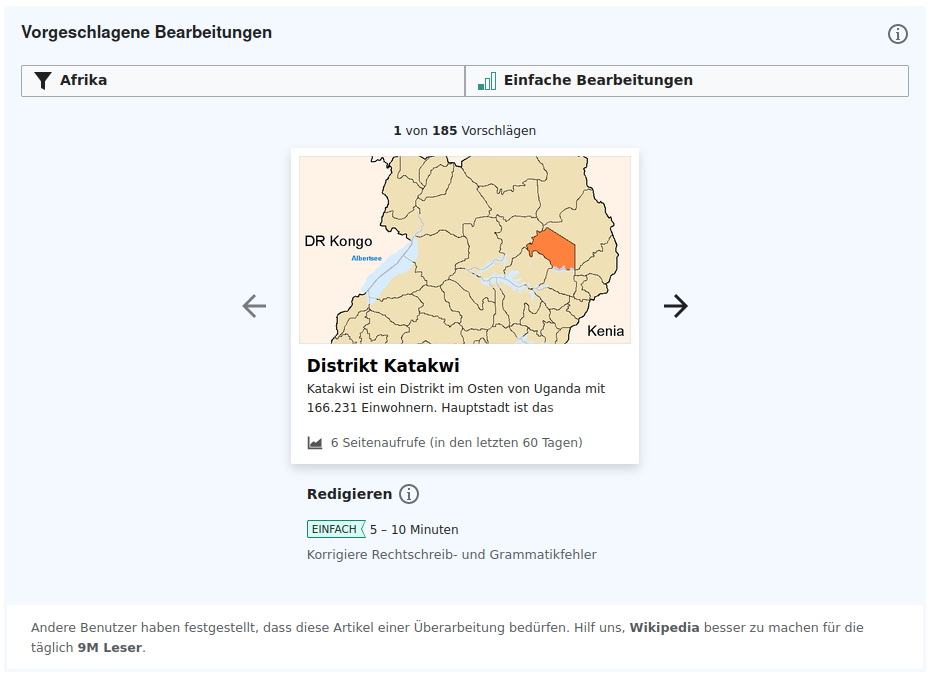Open the Afrika topic filter
The height and width of the screenshot is (679, 932).
click(x=243, y=81)
